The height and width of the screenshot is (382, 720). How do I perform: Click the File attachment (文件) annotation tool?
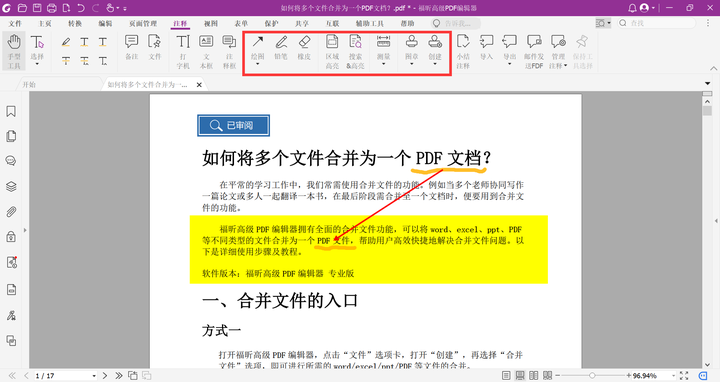coord(155,47)
